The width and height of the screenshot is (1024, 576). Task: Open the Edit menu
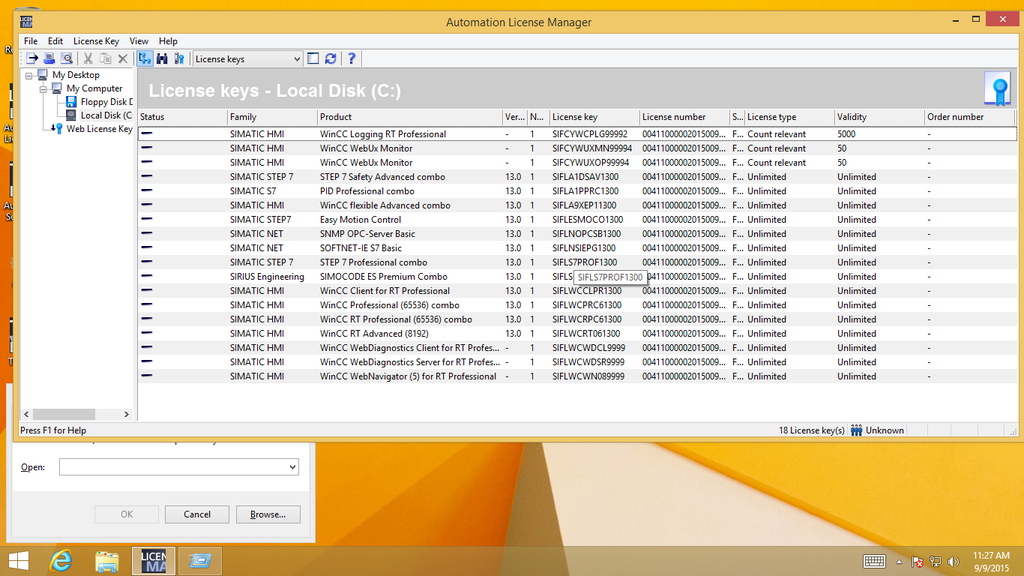tap(56, 40)
